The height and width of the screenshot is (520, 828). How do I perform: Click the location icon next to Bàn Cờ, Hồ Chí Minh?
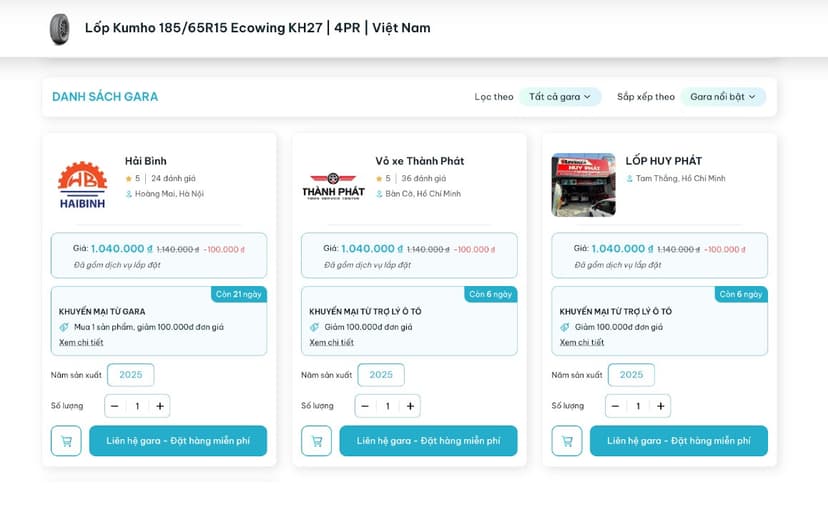[379, 194]
